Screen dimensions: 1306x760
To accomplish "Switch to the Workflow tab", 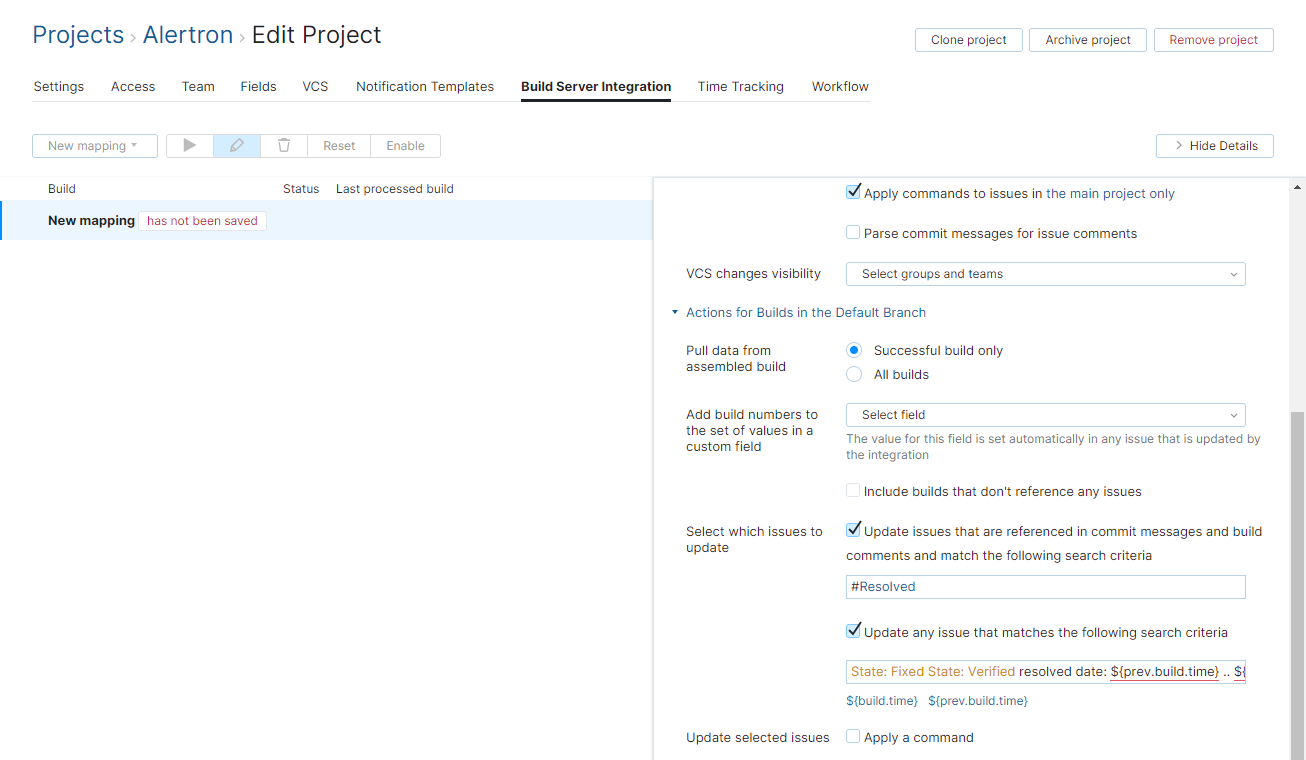I will (840, 87).
